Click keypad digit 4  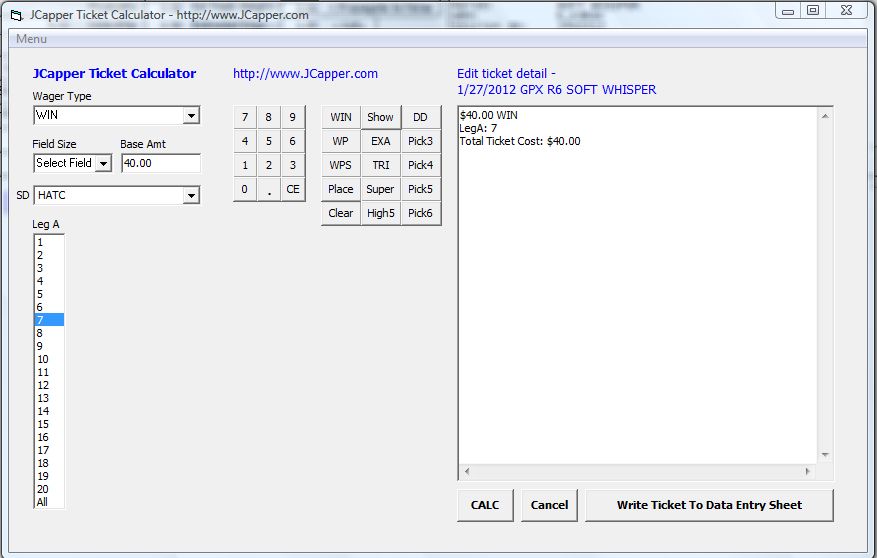[x=245, y=141]
